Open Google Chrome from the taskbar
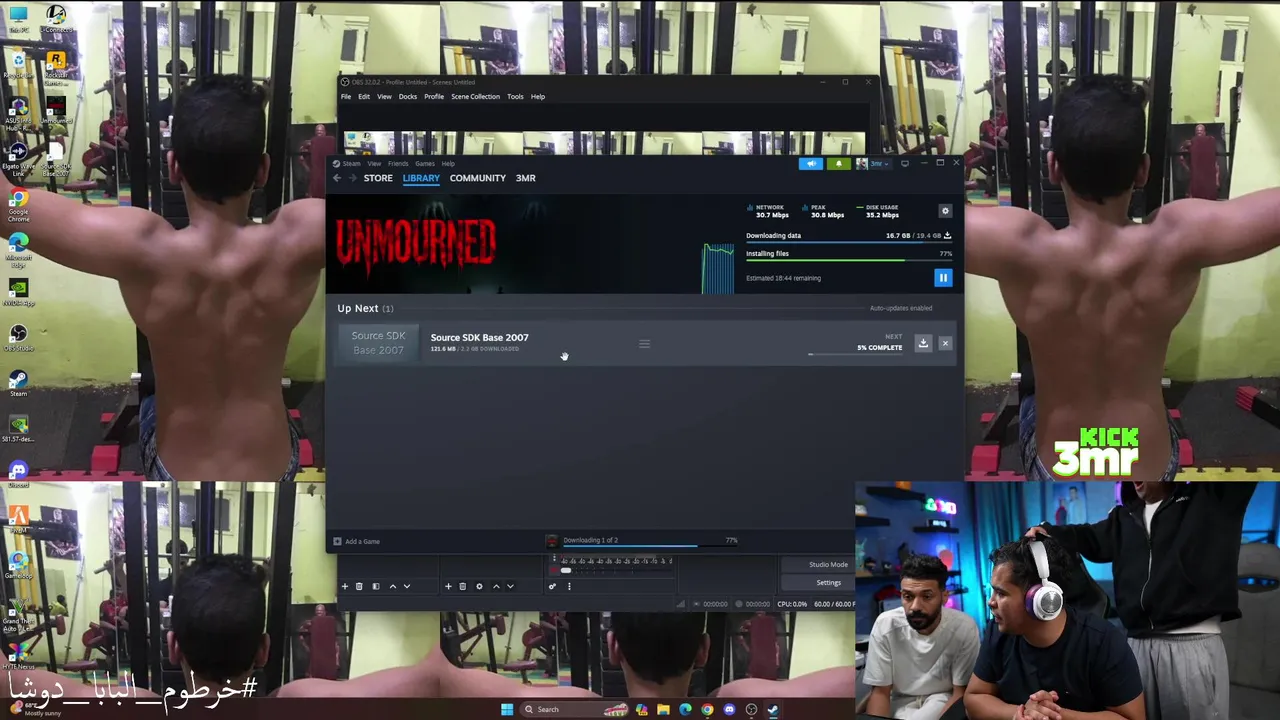Screen dimensions: 1280x720 point(707,710)
